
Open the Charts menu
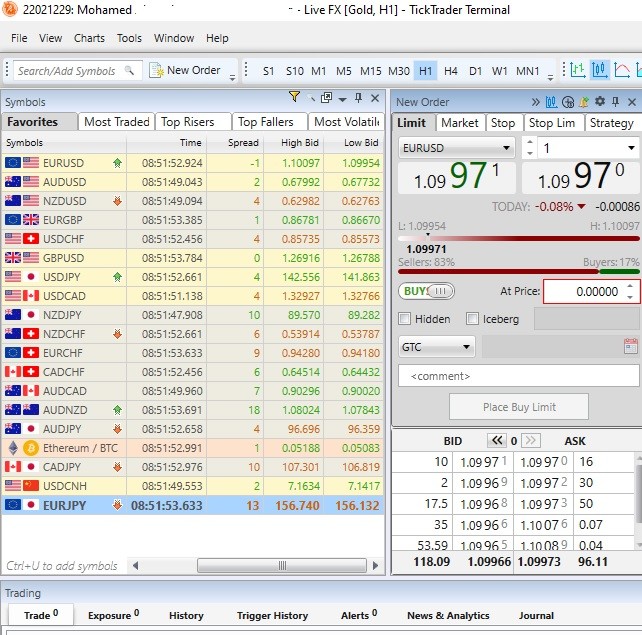coord(89,38)
